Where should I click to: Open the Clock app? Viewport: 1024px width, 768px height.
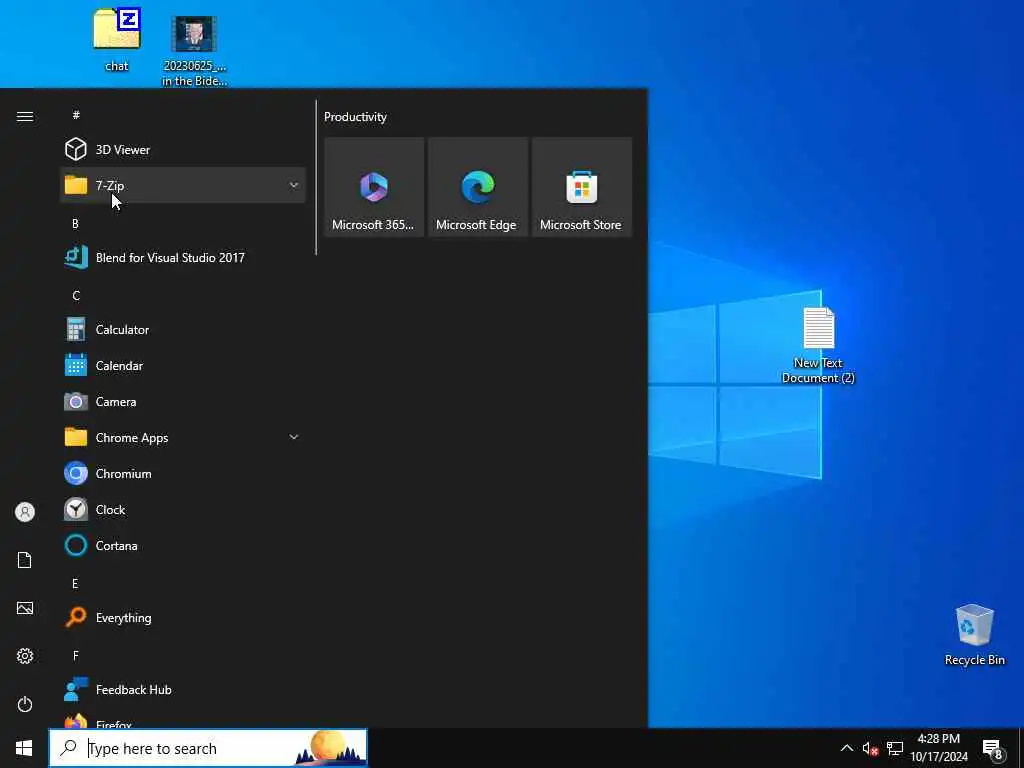[x=182, y=509]
